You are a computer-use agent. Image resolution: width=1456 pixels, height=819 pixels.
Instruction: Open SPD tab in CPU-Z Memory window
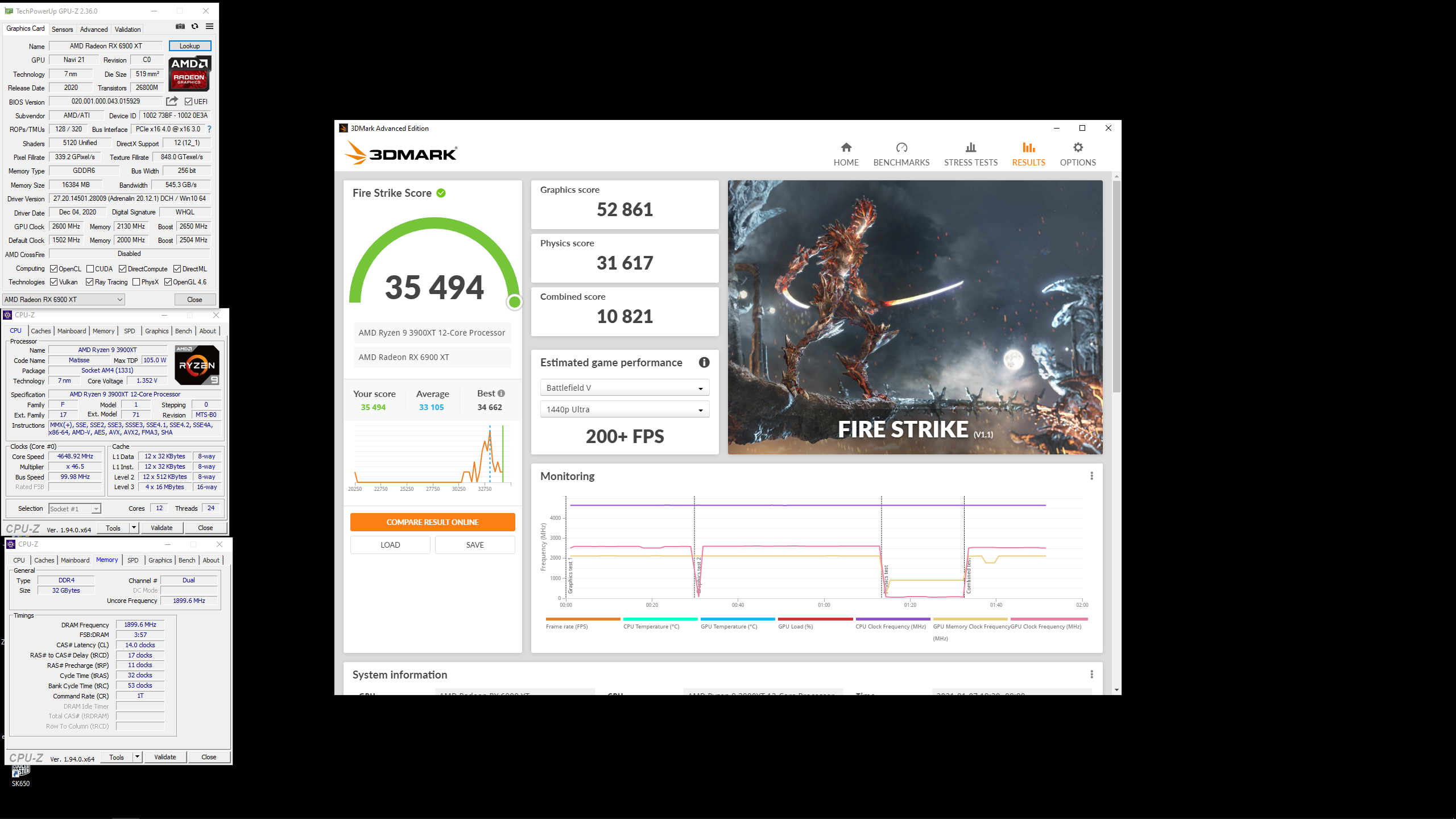coord(133,560)
